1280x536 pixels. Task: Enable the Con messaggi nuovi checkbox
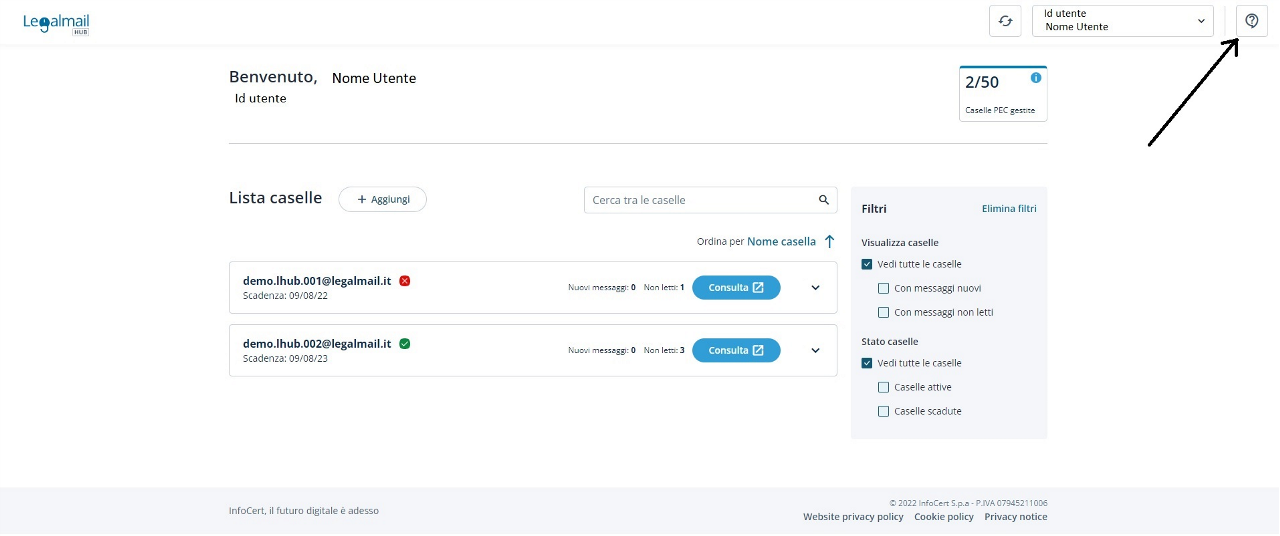click(883, 288)
